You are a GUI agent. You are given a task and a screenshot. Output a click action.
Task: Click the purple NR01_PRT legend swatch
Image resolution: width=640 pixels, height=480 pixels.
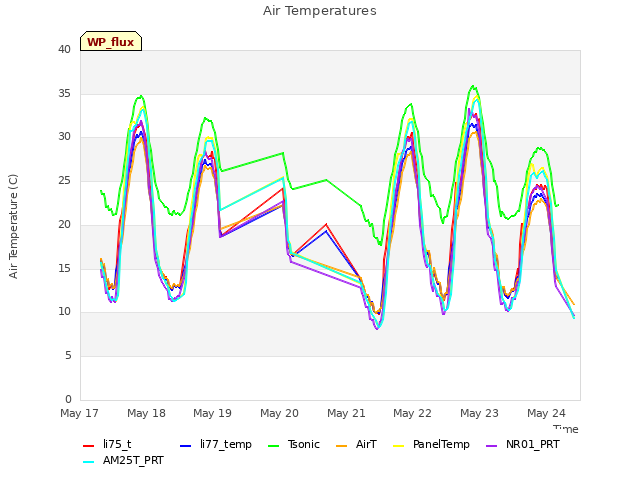tap(491, 446)
